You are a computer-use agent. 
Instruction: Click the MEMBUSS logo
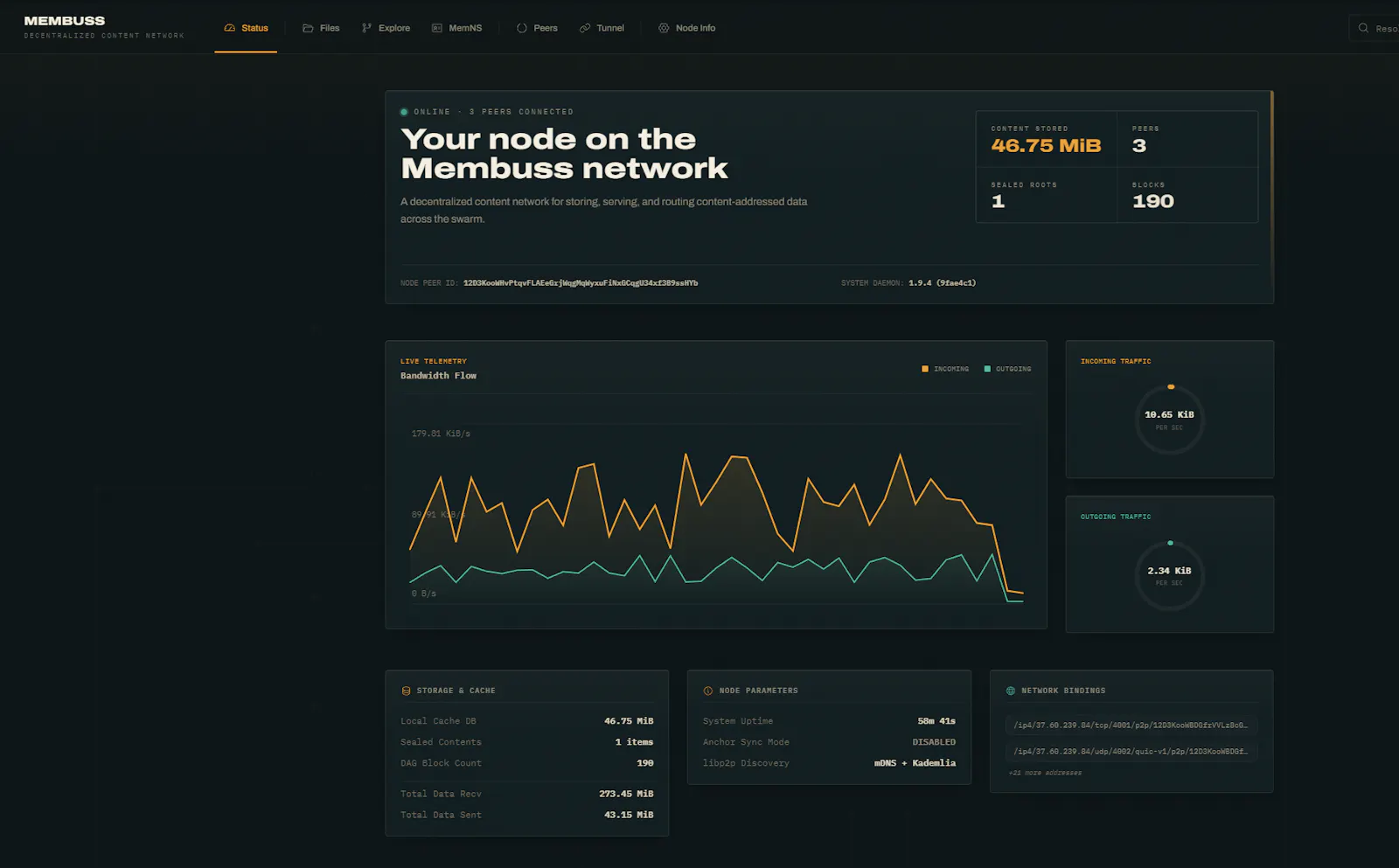click(x=65, y=21)
